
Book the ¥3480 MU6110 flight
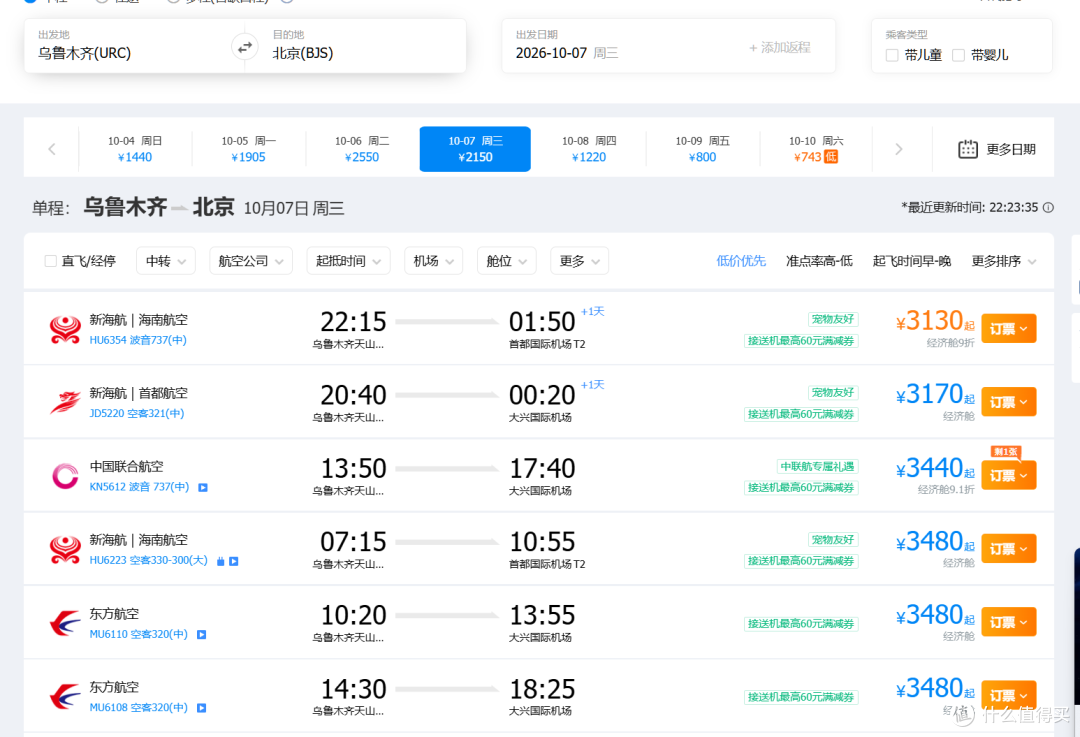(1008, 623)
